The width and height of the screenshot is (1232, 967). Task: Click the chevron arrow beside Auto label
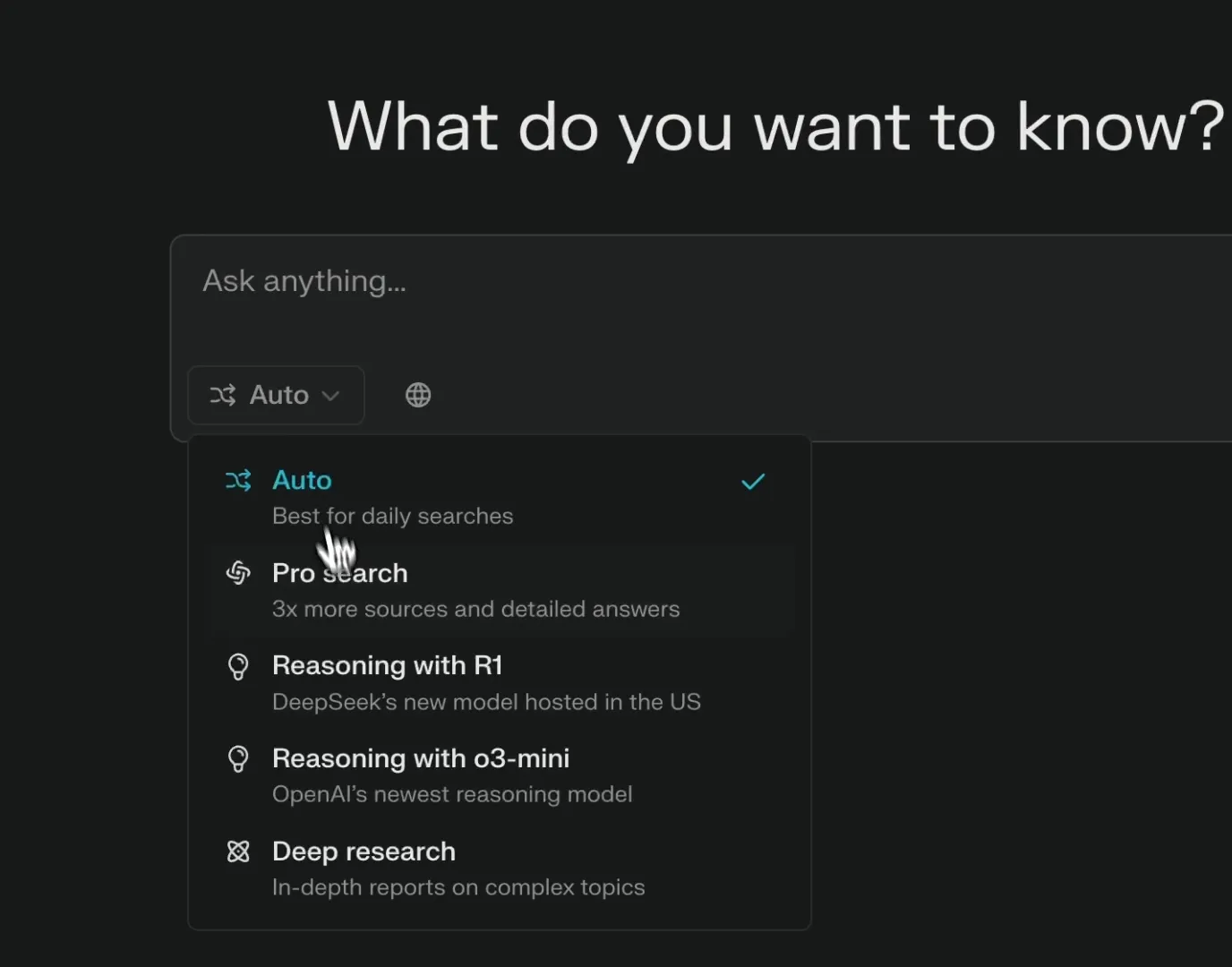point(330,396)
